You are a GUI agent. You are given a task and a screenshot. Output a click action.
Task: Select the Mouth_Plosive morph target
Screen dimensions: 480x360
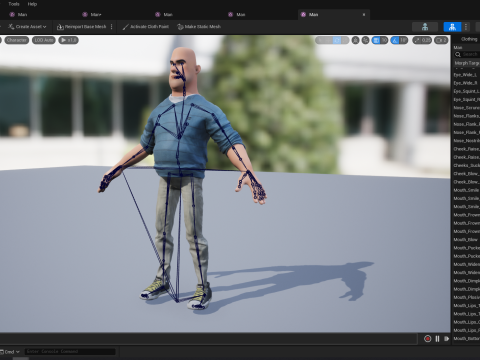466,297
